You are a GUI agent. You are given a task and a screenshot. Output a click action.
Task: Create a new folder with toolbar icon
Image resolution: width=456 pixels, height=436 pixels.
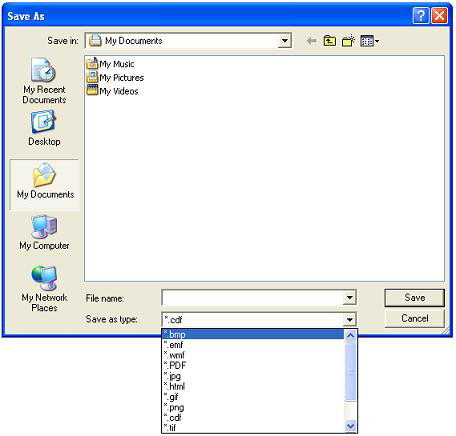(348, 41)
